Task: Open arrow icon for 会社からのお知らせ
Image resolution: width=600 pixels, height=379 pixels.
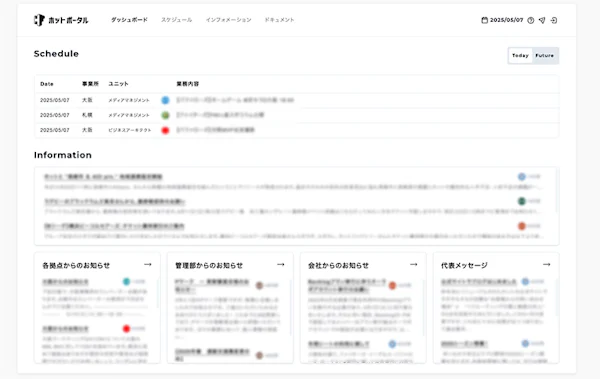Action: tap(414, 265)
